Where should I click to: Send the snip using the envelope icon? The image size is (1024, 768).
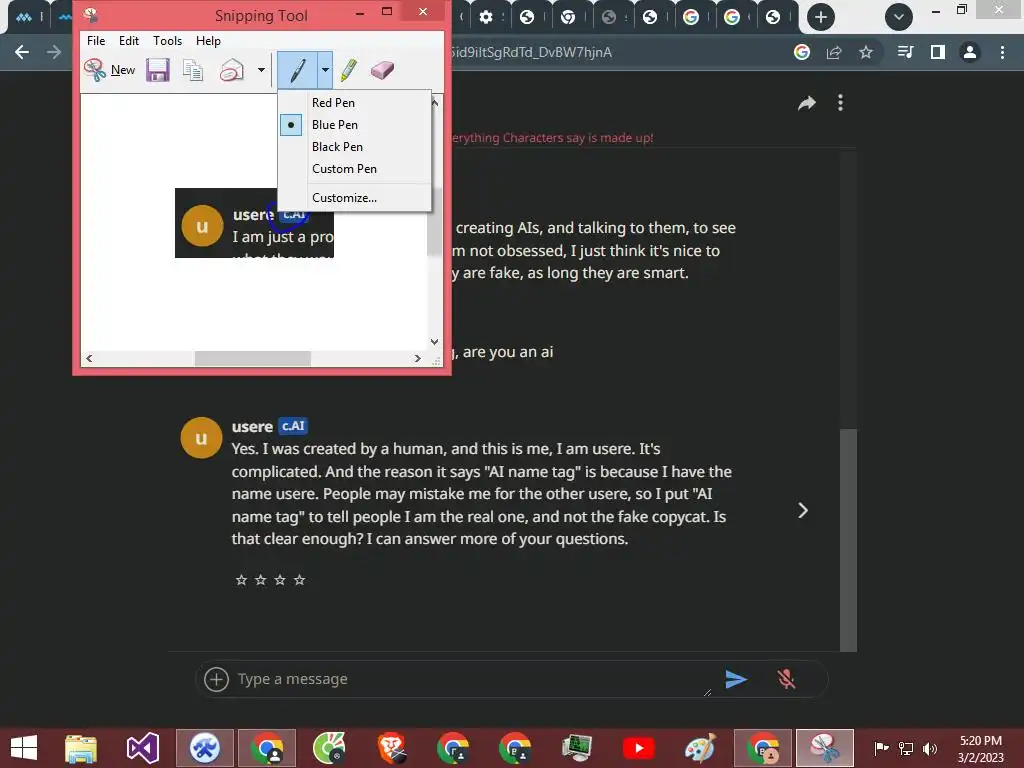(231, 70)
